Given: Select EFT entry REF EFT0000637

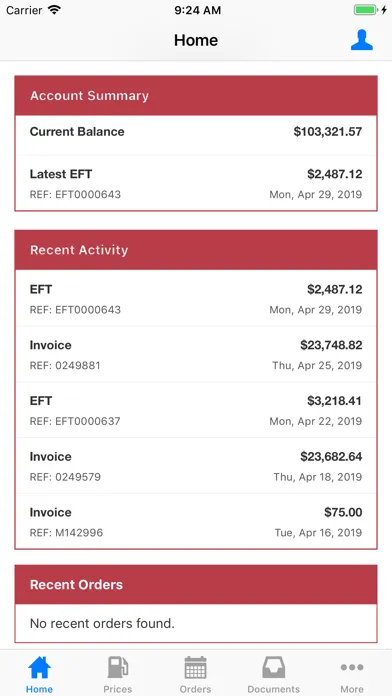Looking at the screenshot, I should click(x=196, y=410).
